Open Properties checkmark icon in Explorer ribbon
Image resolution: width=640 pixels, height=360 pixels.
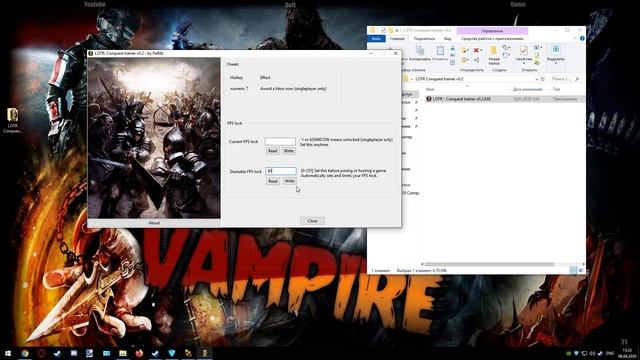(x=523, y=50)
